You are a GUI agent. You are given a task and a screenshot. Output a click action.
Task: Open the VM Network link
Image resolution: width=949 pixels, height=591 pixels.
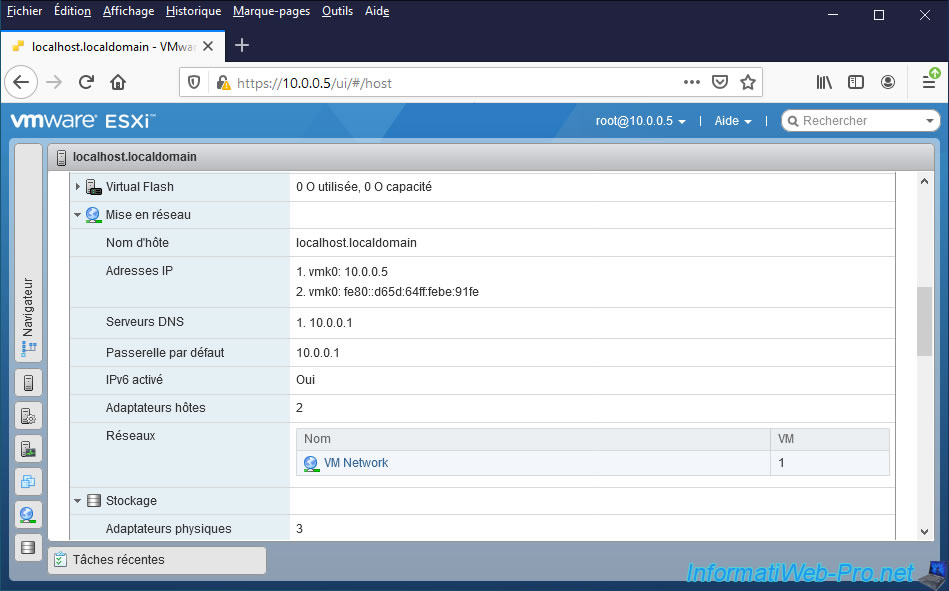(355, 463)
